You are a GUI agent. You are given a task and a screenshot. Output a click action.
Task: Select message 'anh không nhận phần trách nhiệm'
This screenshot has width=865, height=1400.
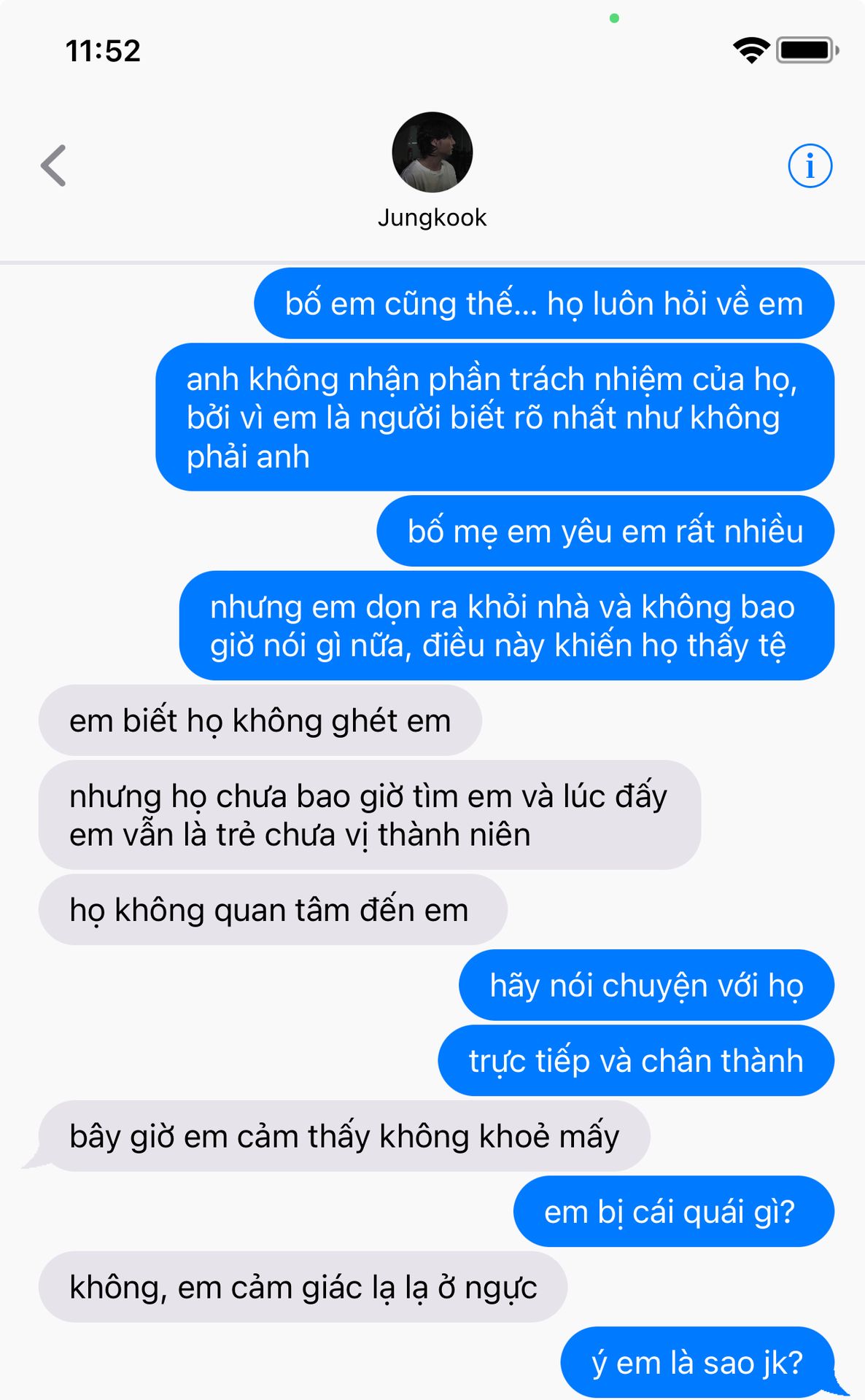495,417
